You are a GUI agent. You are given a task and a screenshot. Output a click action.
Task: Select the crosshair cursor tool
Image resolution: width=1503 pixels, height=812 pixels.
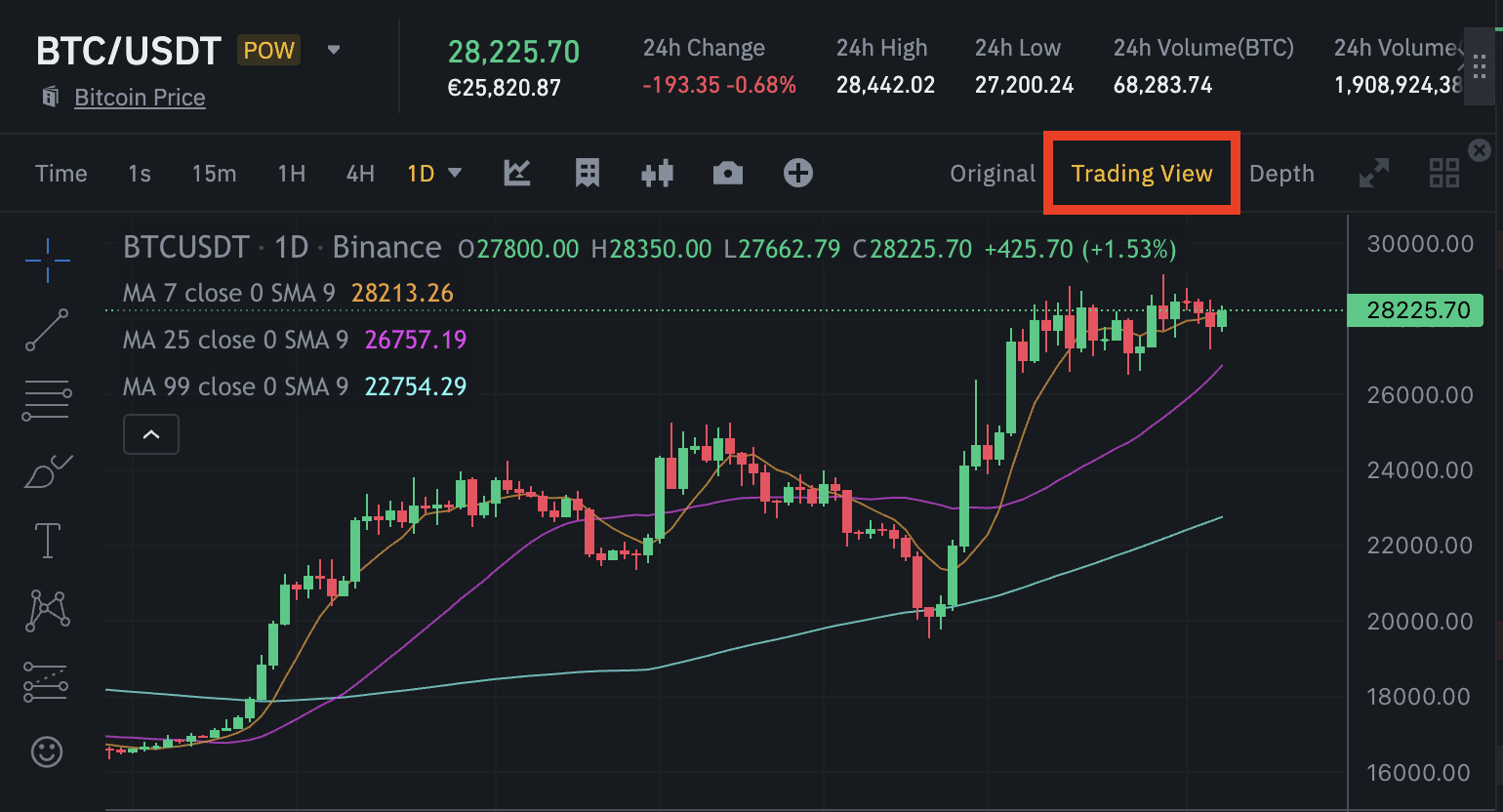(47, 261)
